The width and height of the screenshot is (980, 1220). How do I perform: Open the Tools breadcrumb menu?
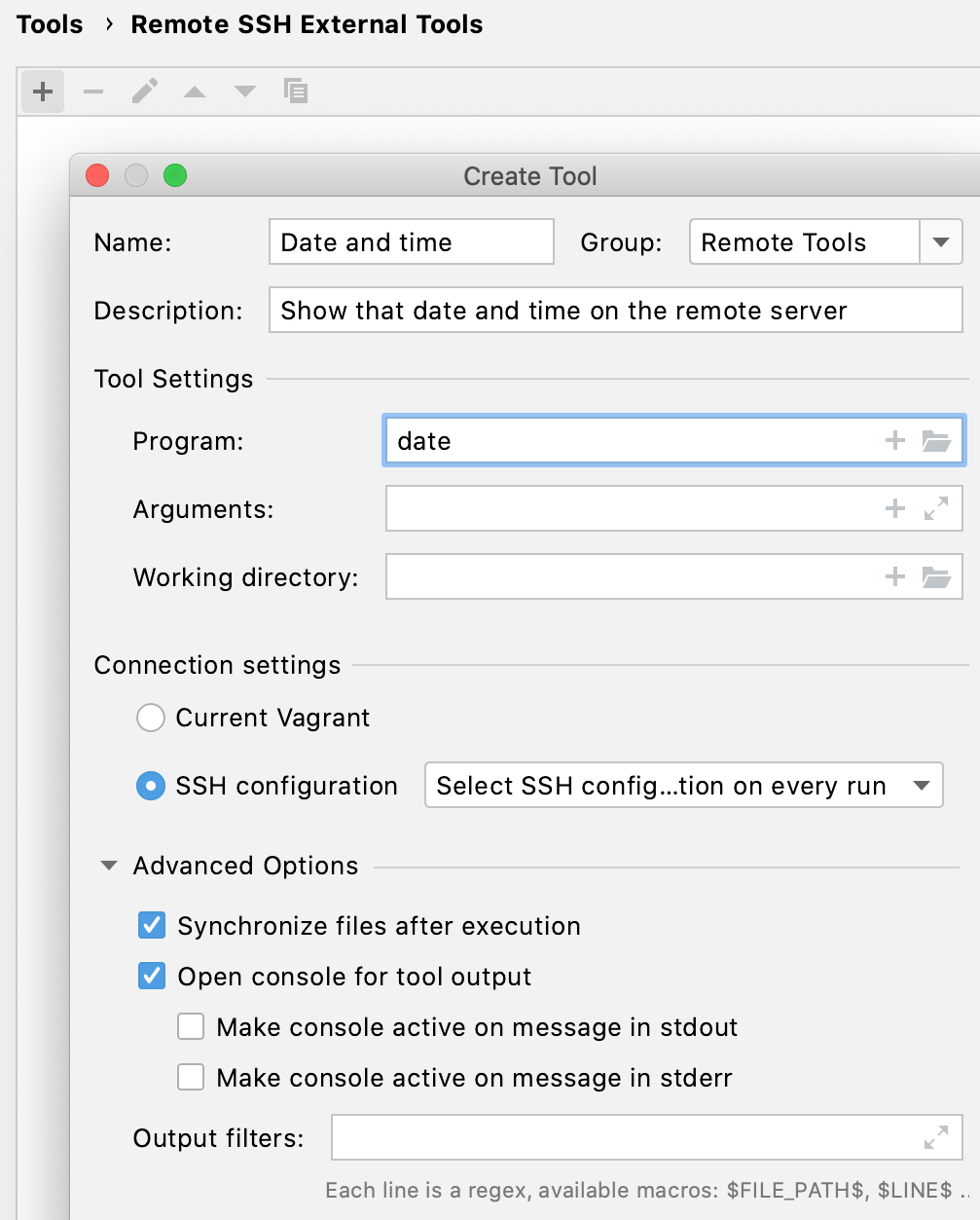click(x=50, y=24)
